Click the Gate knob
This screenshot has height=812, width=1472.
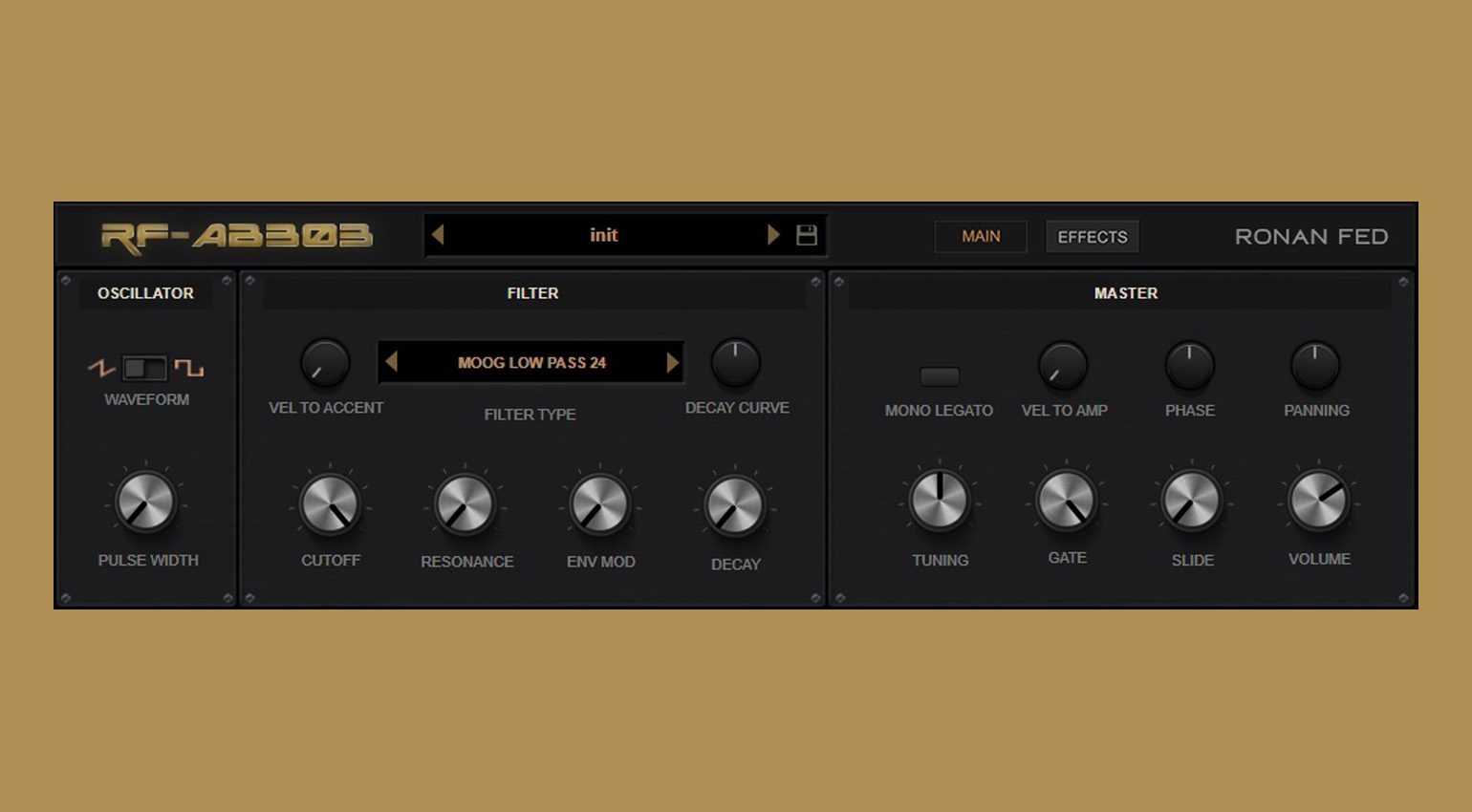1066,501
